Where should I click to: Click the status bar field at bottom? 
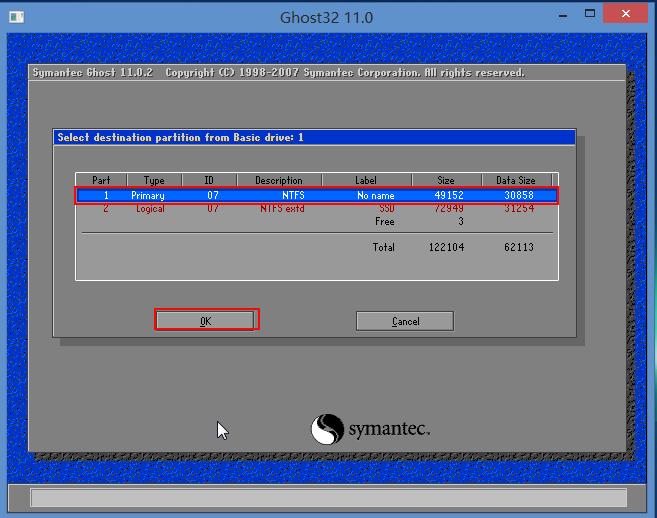tap(328, 497)
